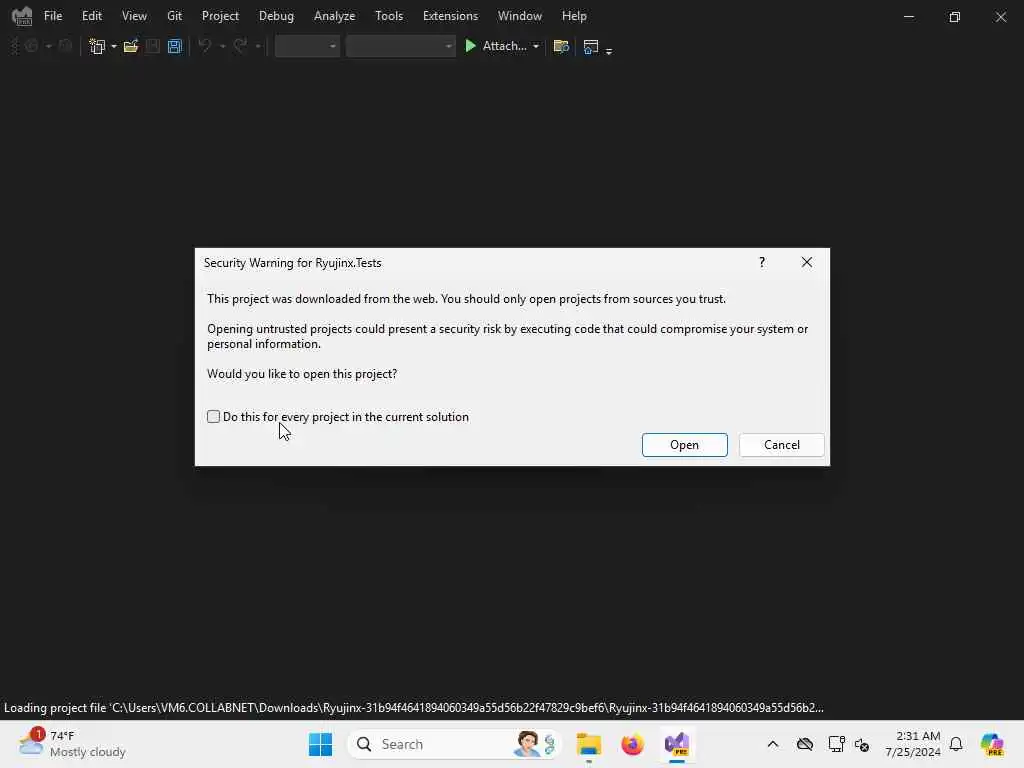Viewport: 1024px width, 768px height.
Task: Click the network display tray icon
Action: 836,744
